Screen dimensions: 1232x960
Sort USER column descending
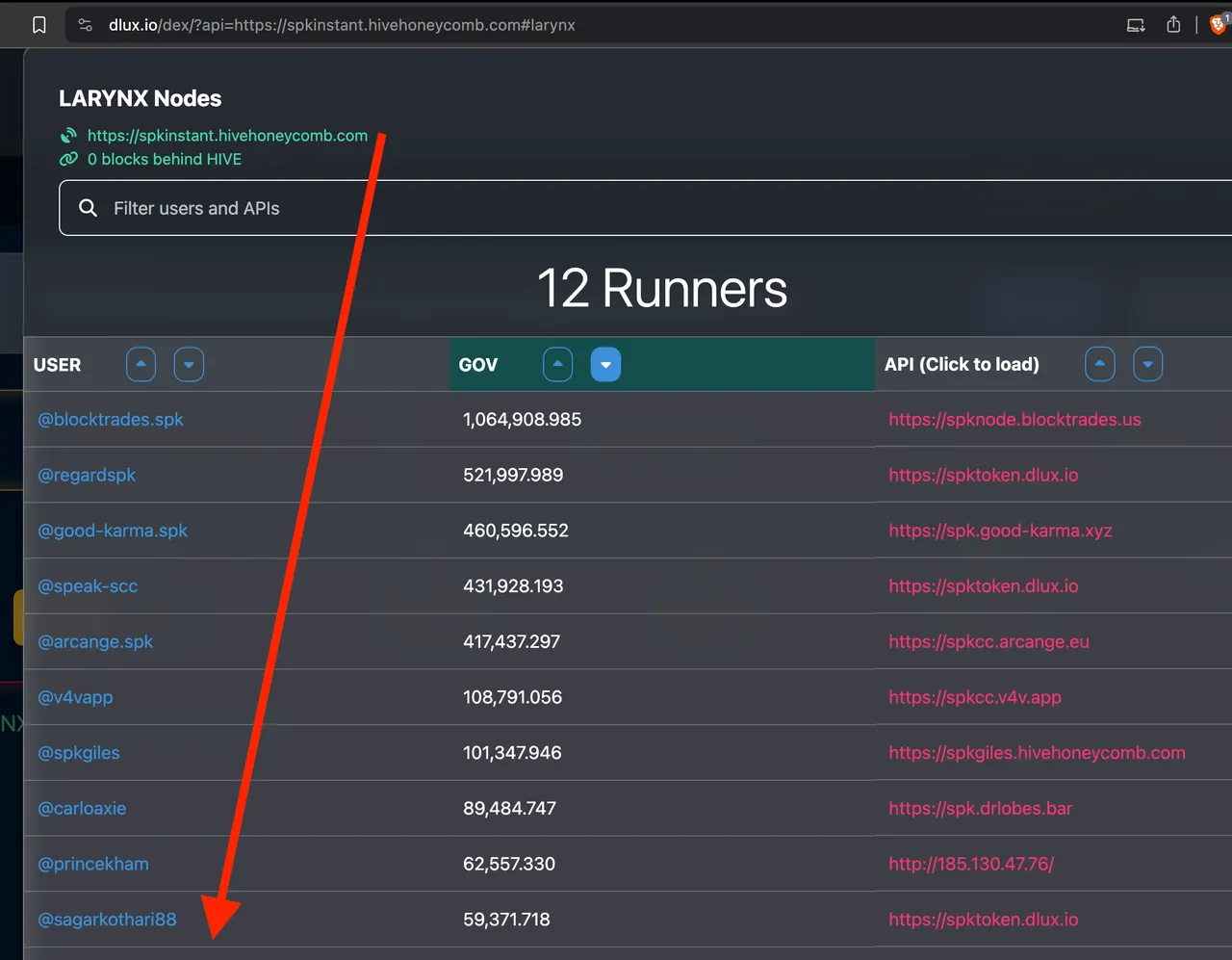(x=189, y=364)
